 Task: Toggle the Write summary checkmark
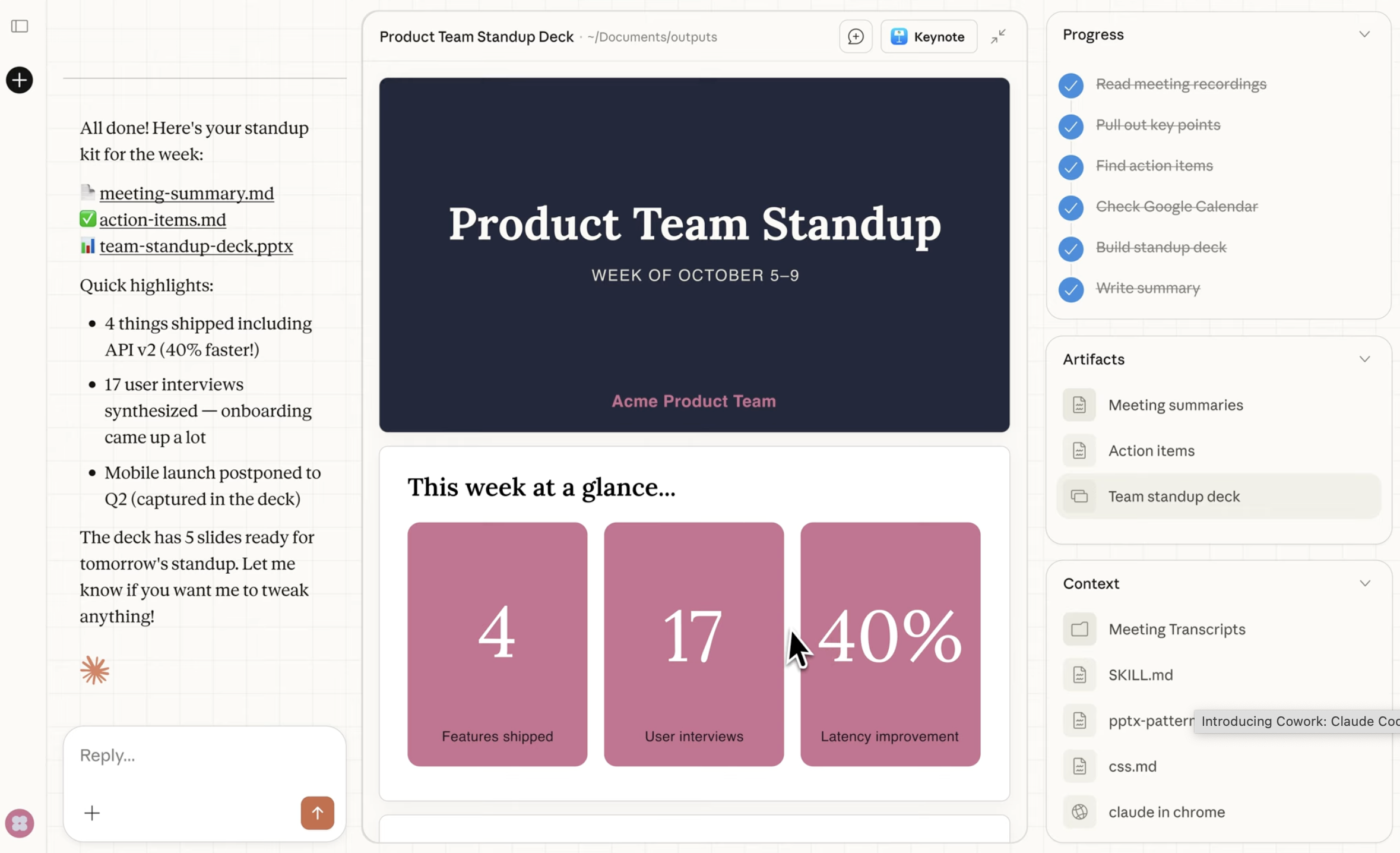1070,289
